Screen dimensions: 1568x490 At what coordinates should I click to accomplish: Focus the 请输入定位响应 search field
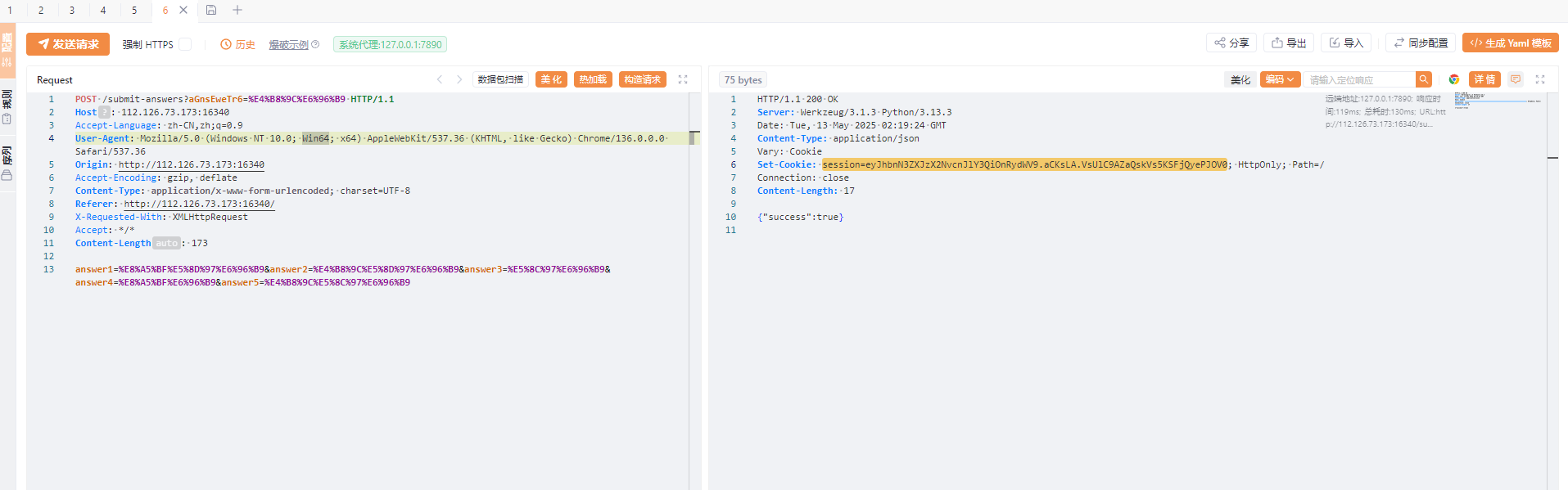(1360, 79)
